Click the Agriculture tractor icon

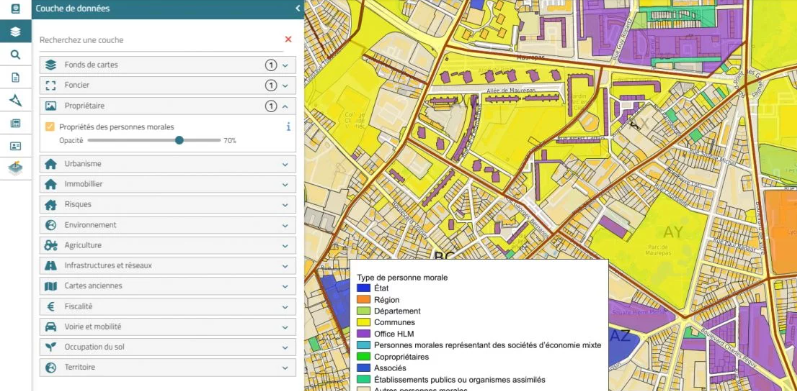coord(50,245)
